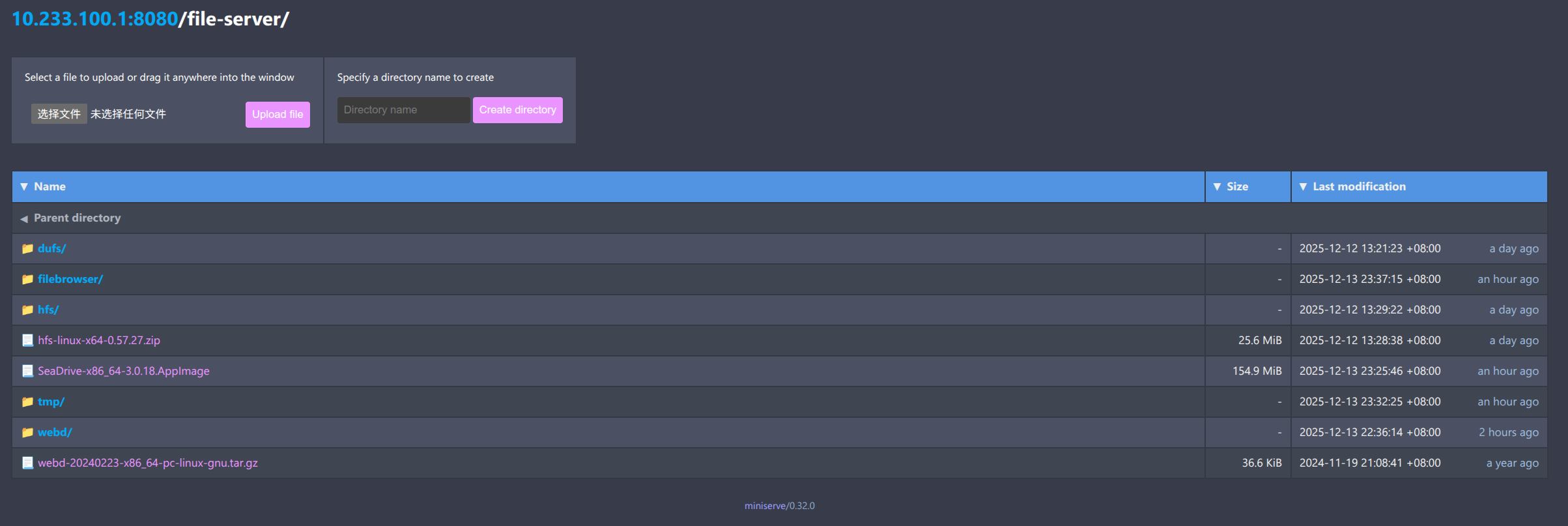This screenshot has height=526, width=1568.
Task: Focus the Directory name input field
Action: (403, 110)
